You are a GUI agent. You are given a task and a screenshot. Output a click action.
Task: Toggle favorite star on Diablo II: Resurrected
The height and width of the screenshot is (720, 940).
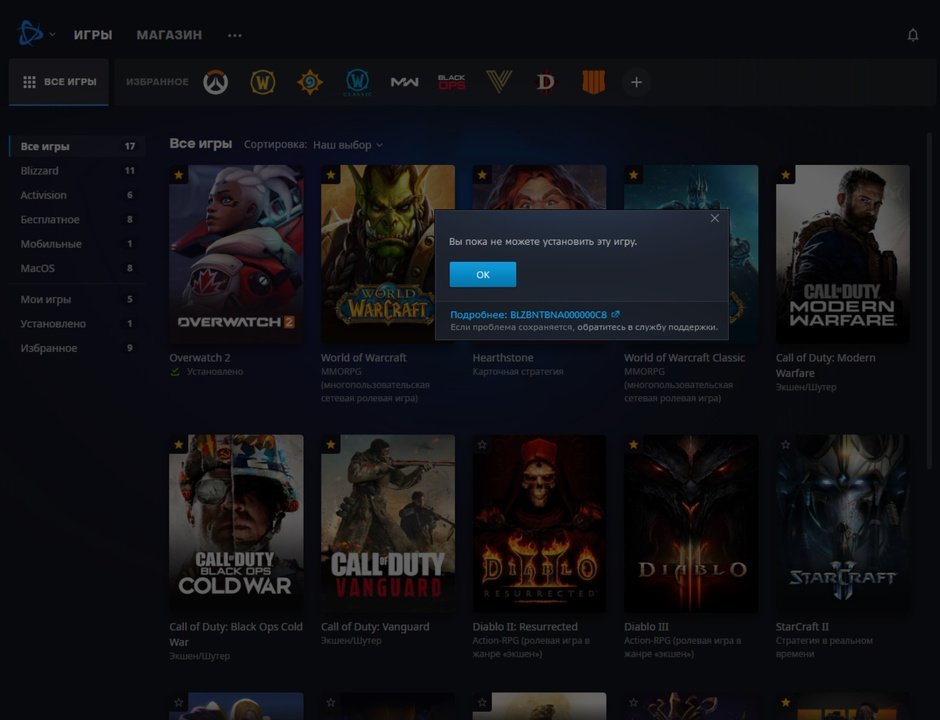pos(482,444)
